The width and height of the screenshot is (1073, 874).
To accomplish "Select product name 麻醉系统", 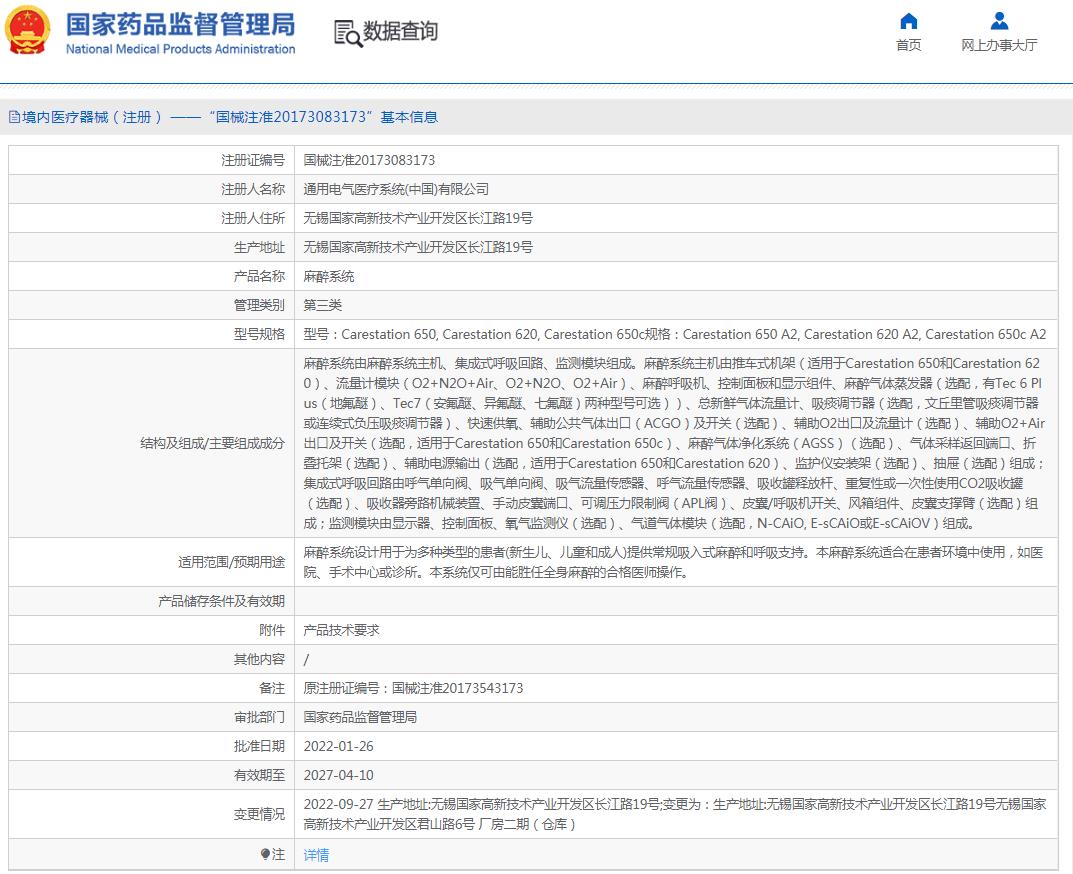I will click(x=329, y=277).
